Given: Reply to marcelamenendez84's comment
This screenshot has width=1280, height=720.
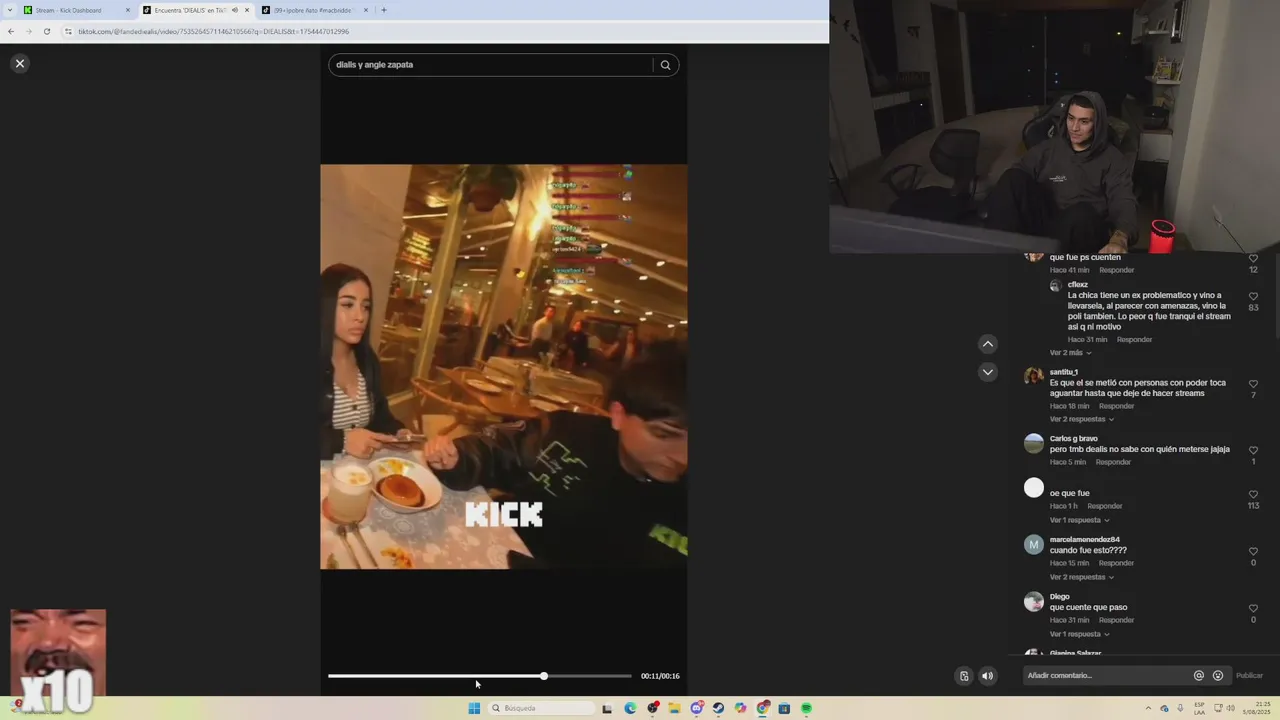Looking at the screenshot, I should [x=1116, y=563].
